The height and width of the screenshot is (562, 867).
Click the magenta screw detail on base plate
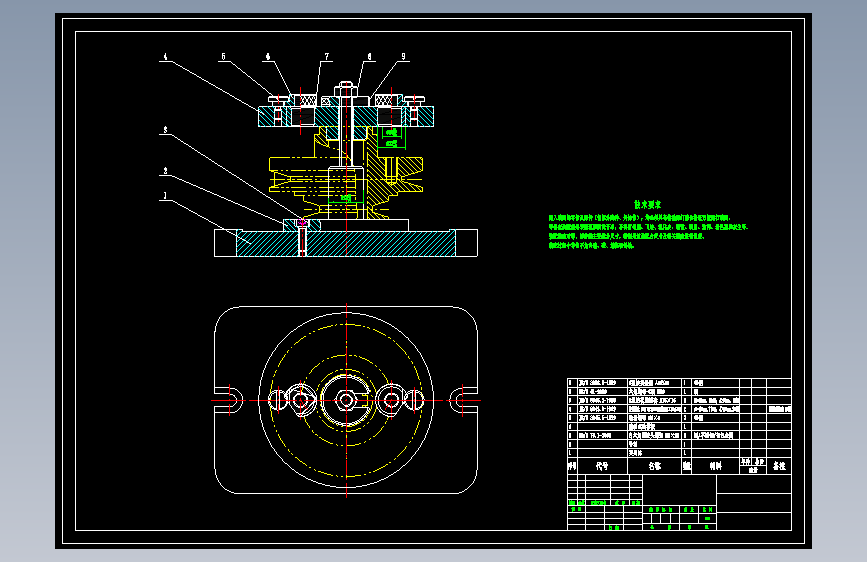pyautogui.click(x=302, y=222)
